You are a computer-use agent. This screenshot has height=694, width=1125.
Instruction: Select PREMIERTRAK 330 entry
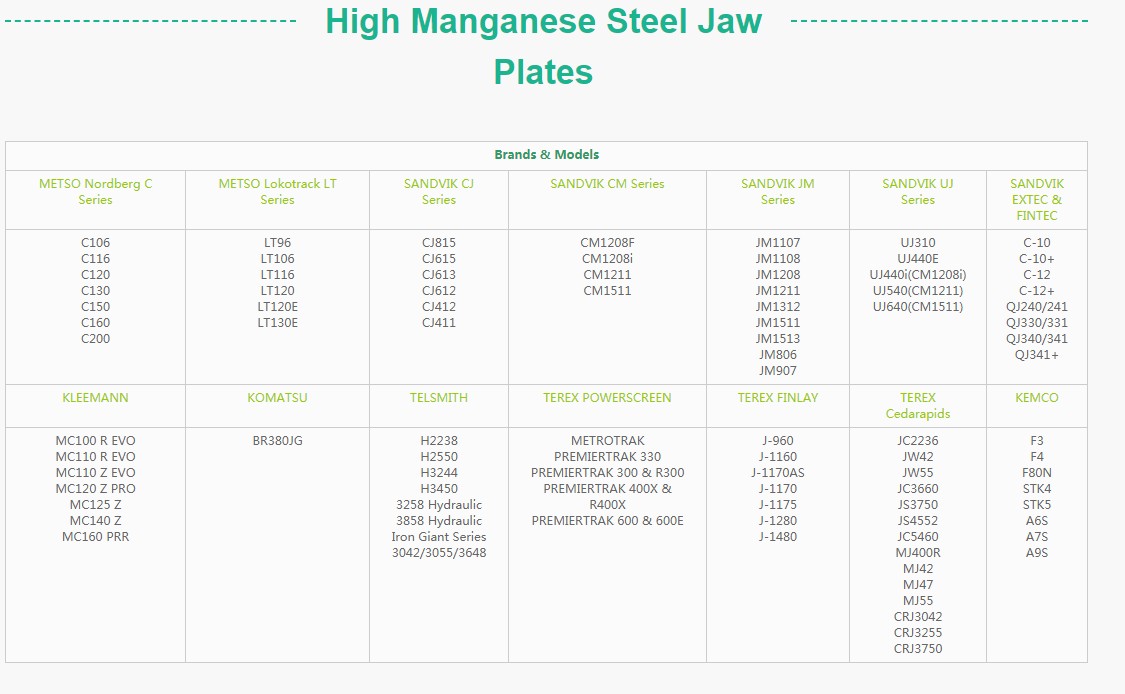(607, 456)
